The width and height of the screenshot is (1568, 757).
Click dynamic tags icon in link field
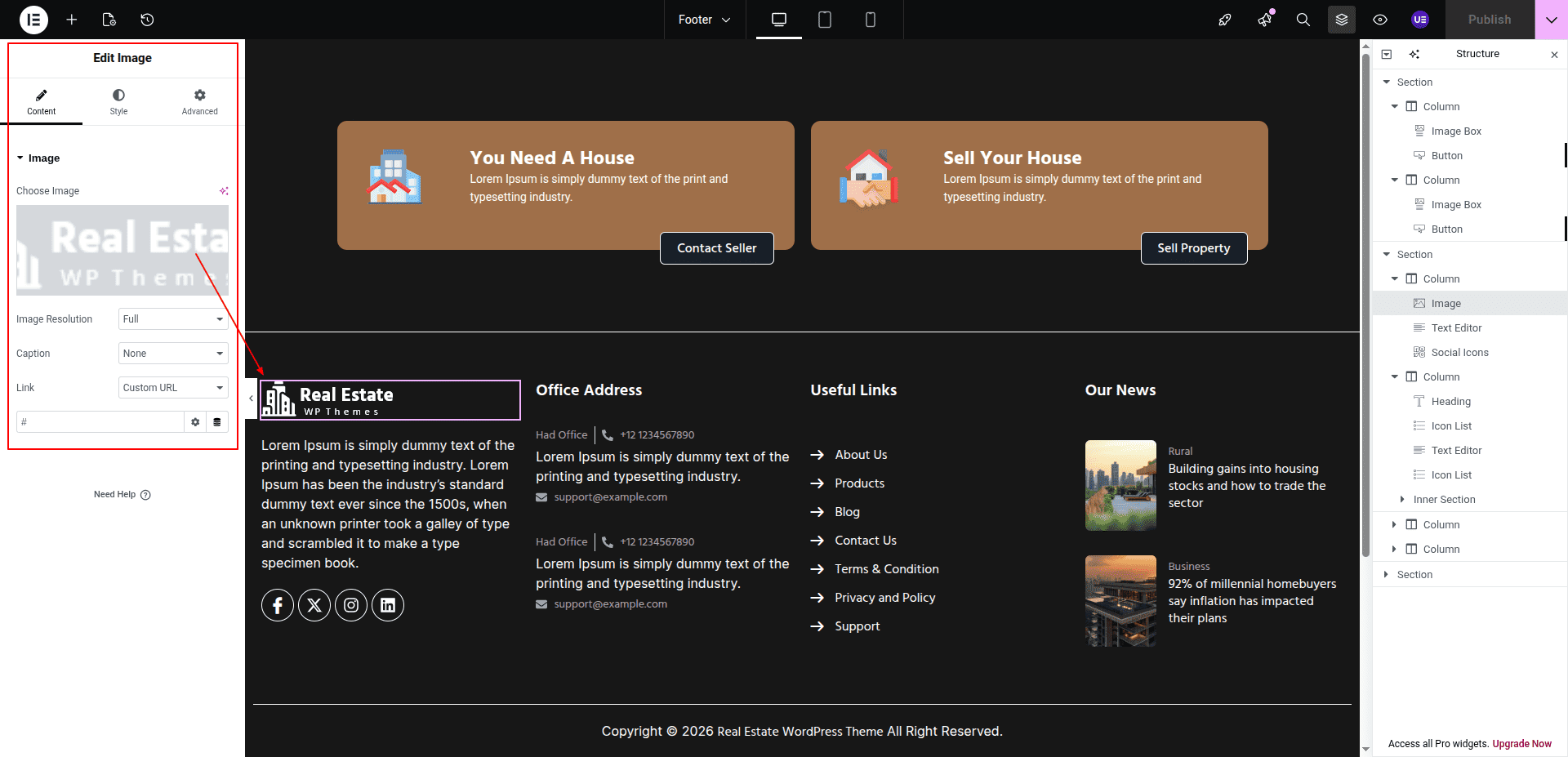point(217,422)
